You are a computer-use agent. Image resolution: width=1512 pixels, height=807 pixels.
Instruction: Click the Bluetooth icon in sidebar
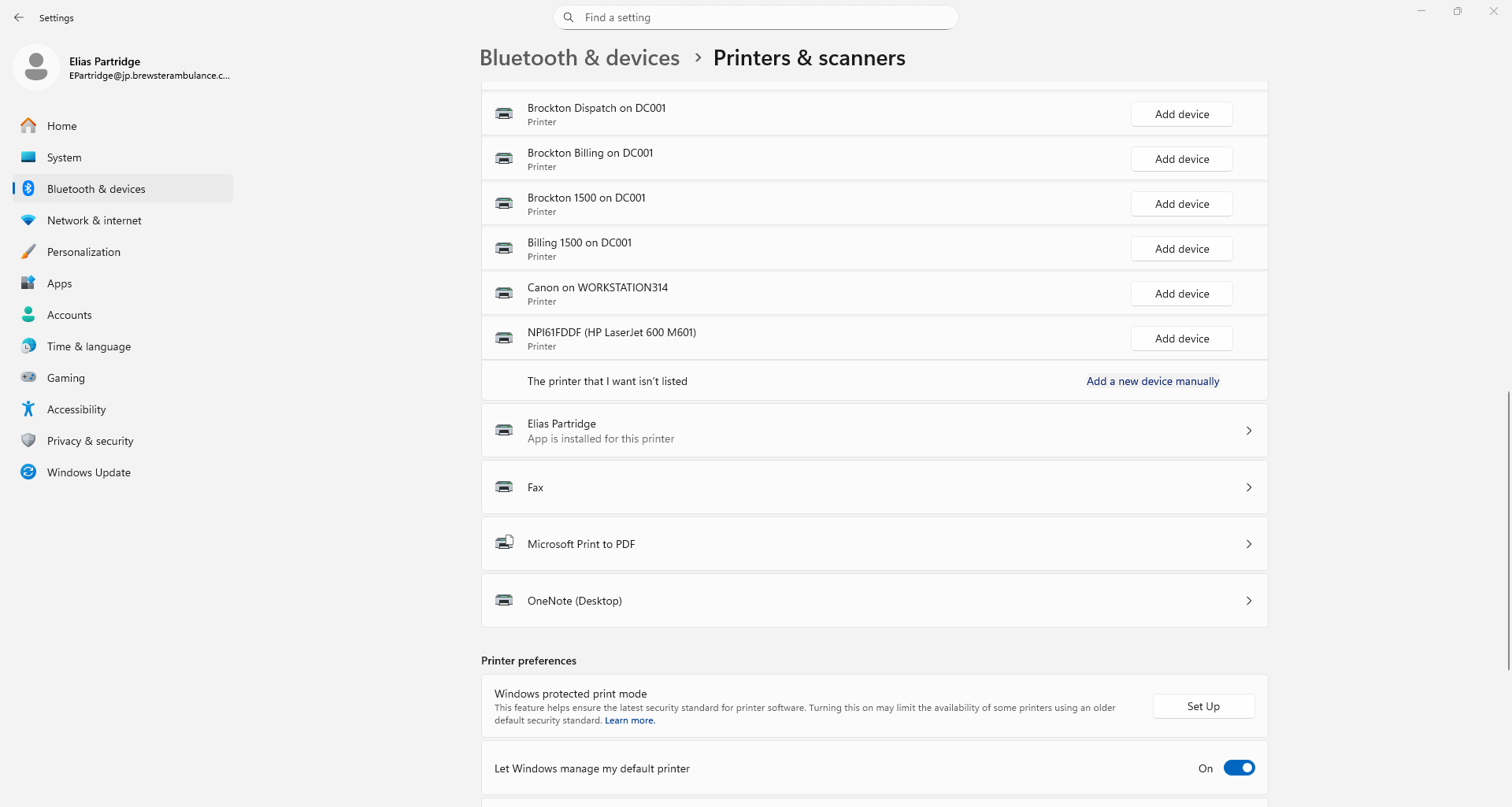point(28,188)
